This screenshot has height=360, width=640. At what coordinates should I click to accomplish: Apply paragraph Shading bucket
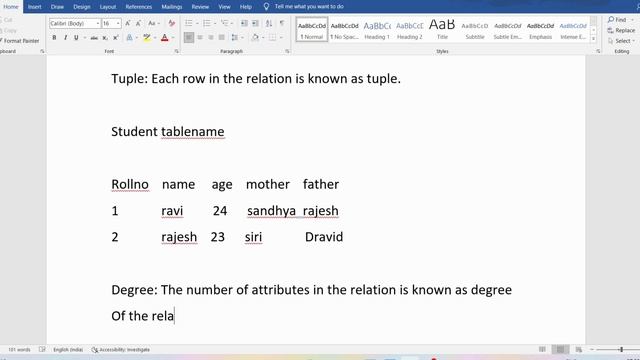pos(255,38)
